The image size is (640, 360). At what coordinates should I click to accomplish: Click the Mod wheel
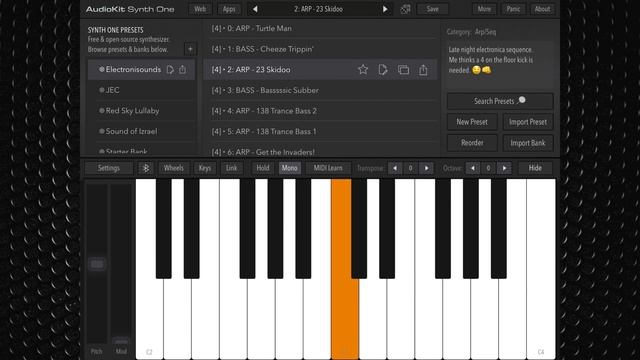pyautogui.click(x=121, y=264)
